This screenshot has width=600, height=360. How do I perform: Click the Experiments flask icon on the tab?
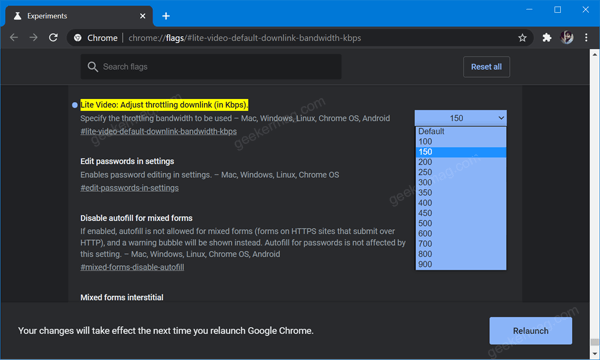[x=17, y=16]
